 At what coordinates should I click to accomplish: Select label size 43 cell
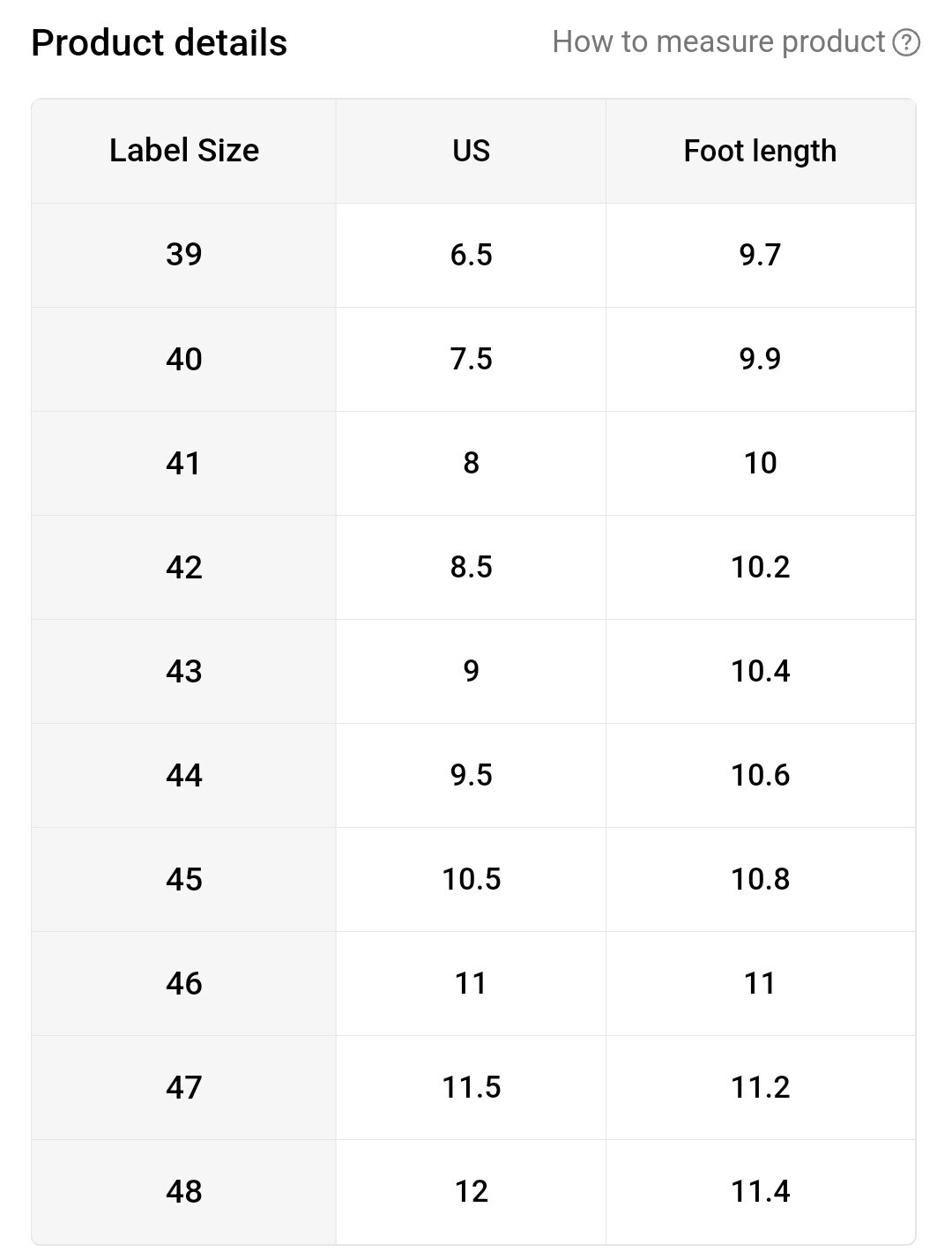pyautogui.click(x=183, y=671)
